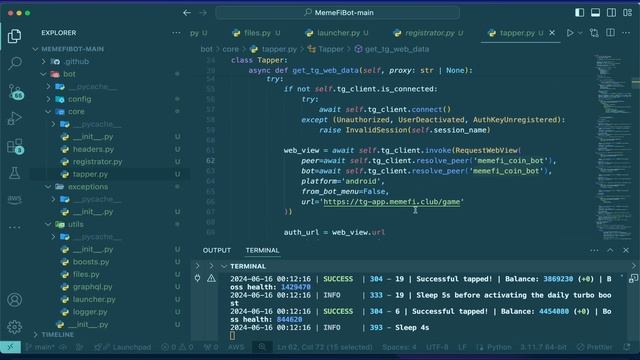Open the AWS toolkit view
Viewport: 640px width, 360px height.
[x=15, y=199]
